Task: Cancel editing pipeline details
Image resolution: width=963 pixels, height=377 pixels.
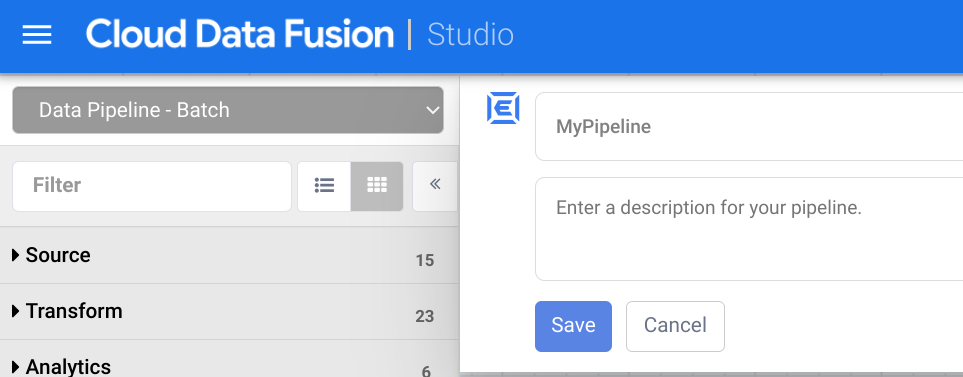Action: click(675, 326)
